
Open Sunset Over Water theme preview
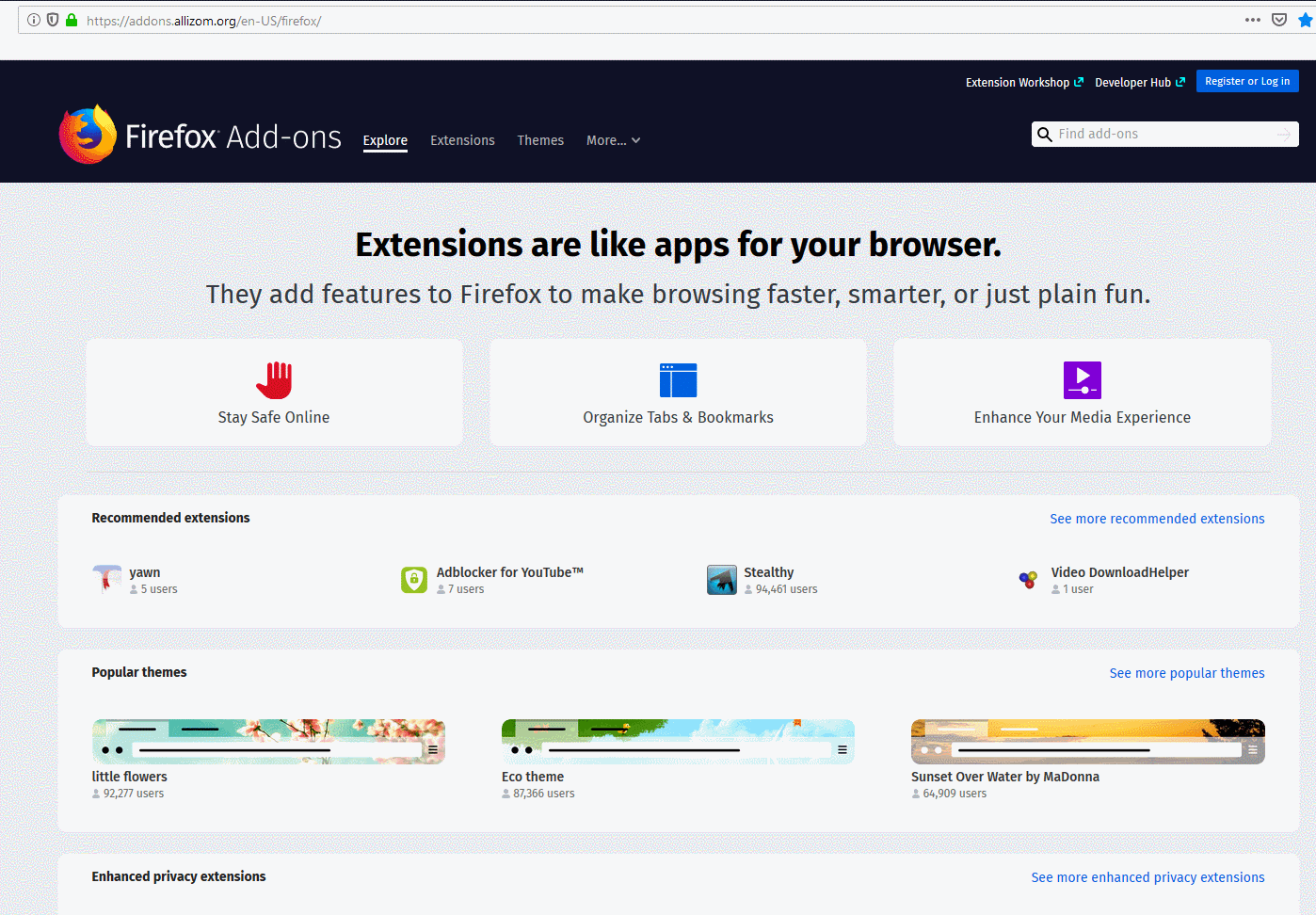tap(1088, 742)
